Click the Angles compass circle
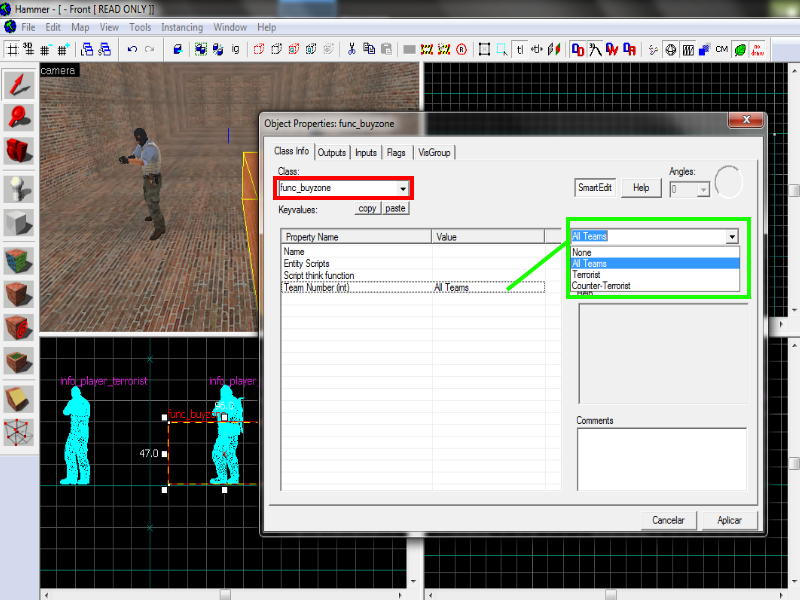Viewport: 800px width, 600px height. click(x=729, y=182)
